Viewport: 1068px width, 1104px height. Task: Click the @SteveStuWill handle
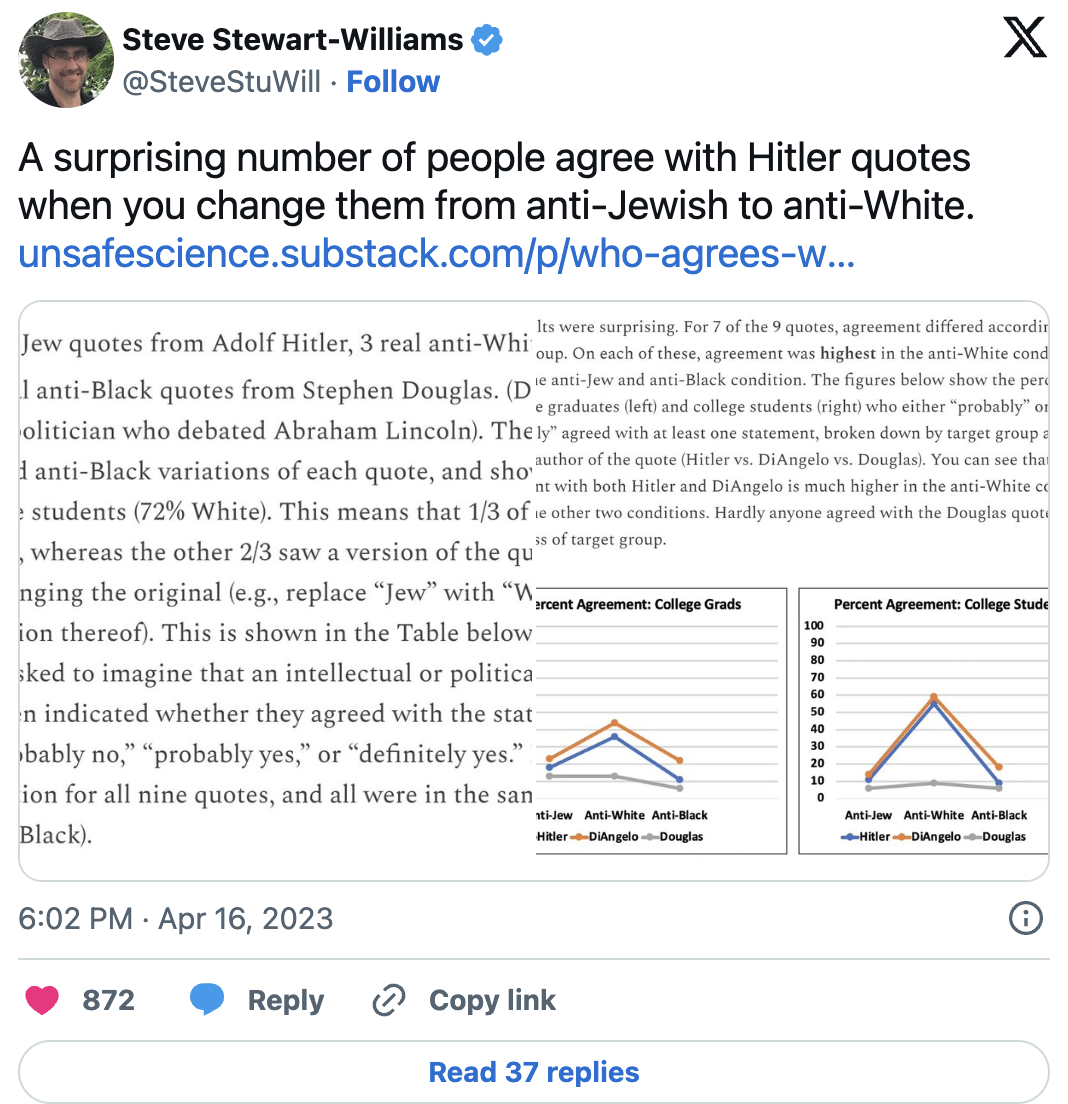coord(221,82)
